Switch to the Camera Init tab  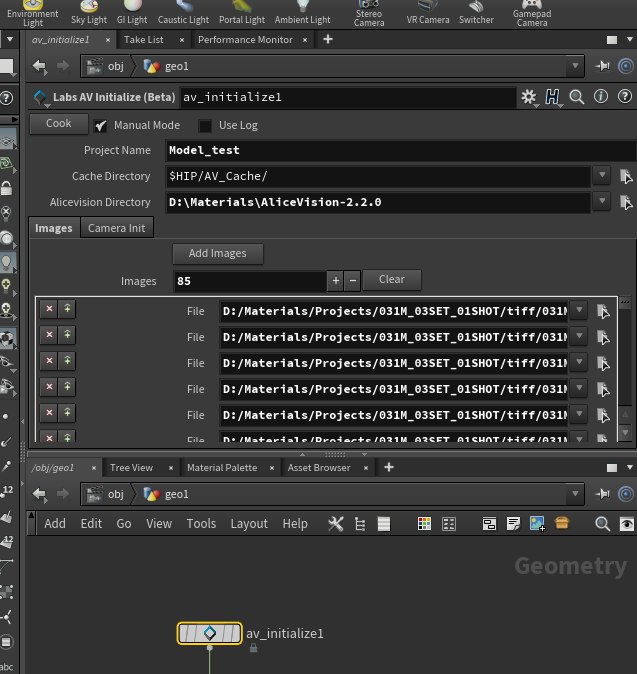pos(116,228)
